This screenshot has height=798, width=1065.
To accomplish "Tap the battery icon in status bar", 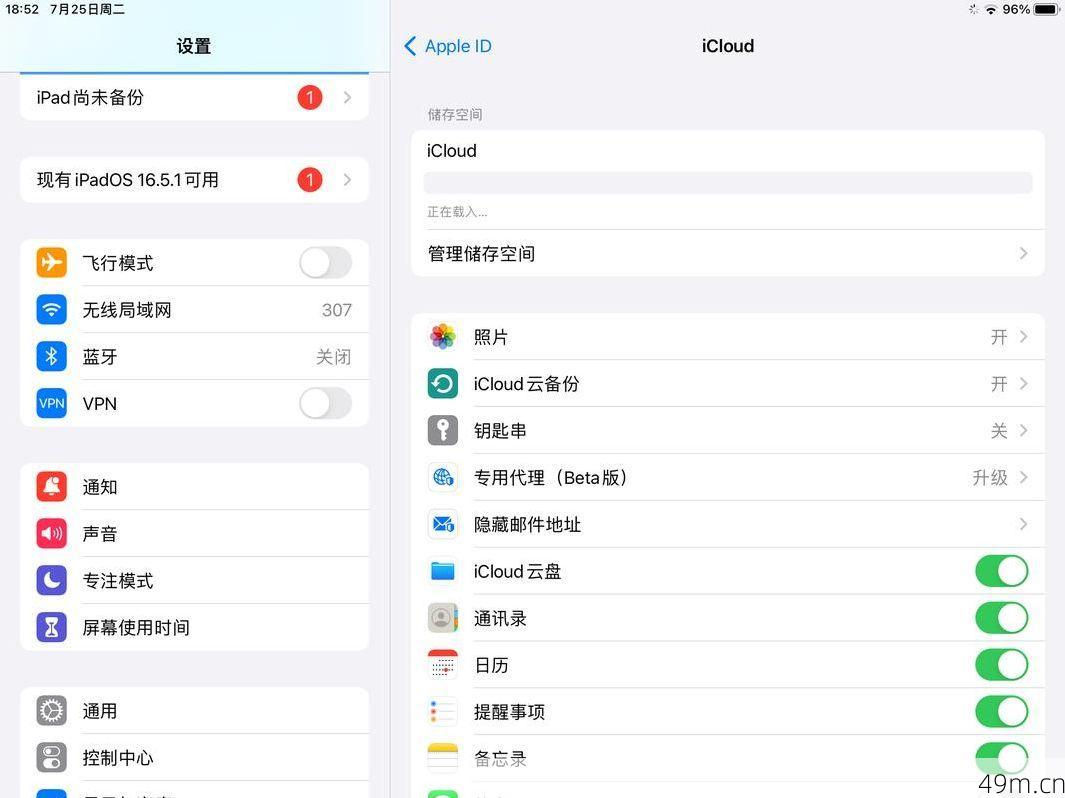I will pos(1046,10).
